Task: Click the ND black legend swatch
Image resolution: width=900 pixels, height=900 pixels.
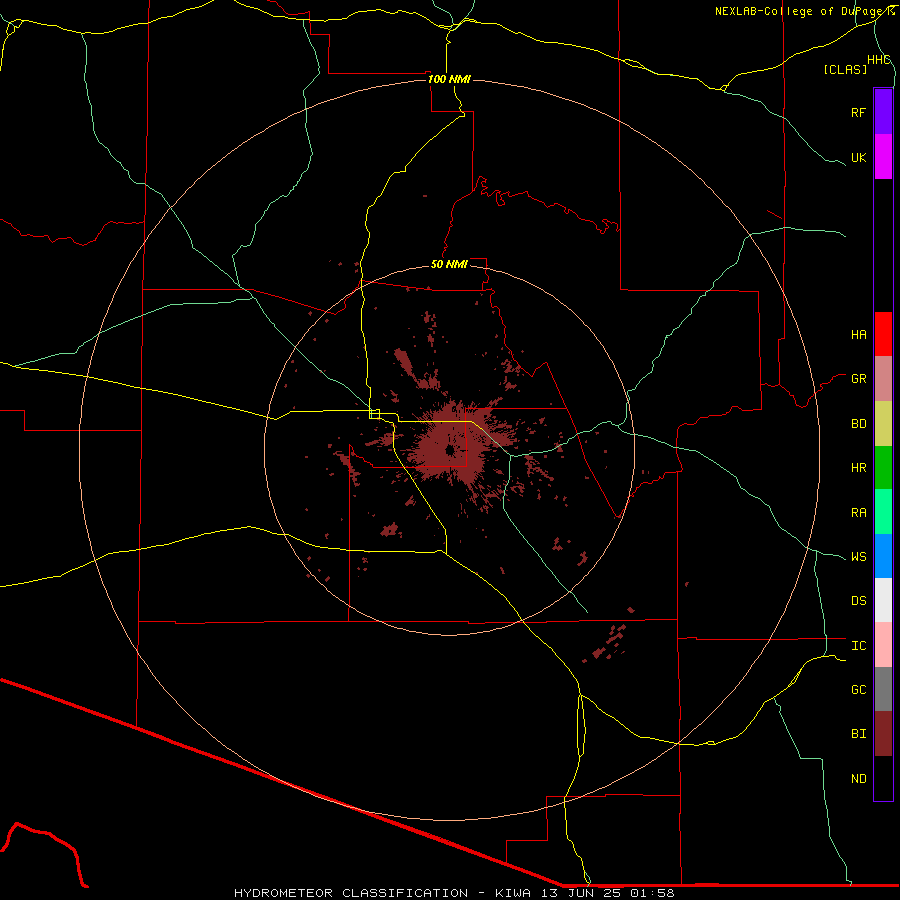Action: click(x=883, y=778)
